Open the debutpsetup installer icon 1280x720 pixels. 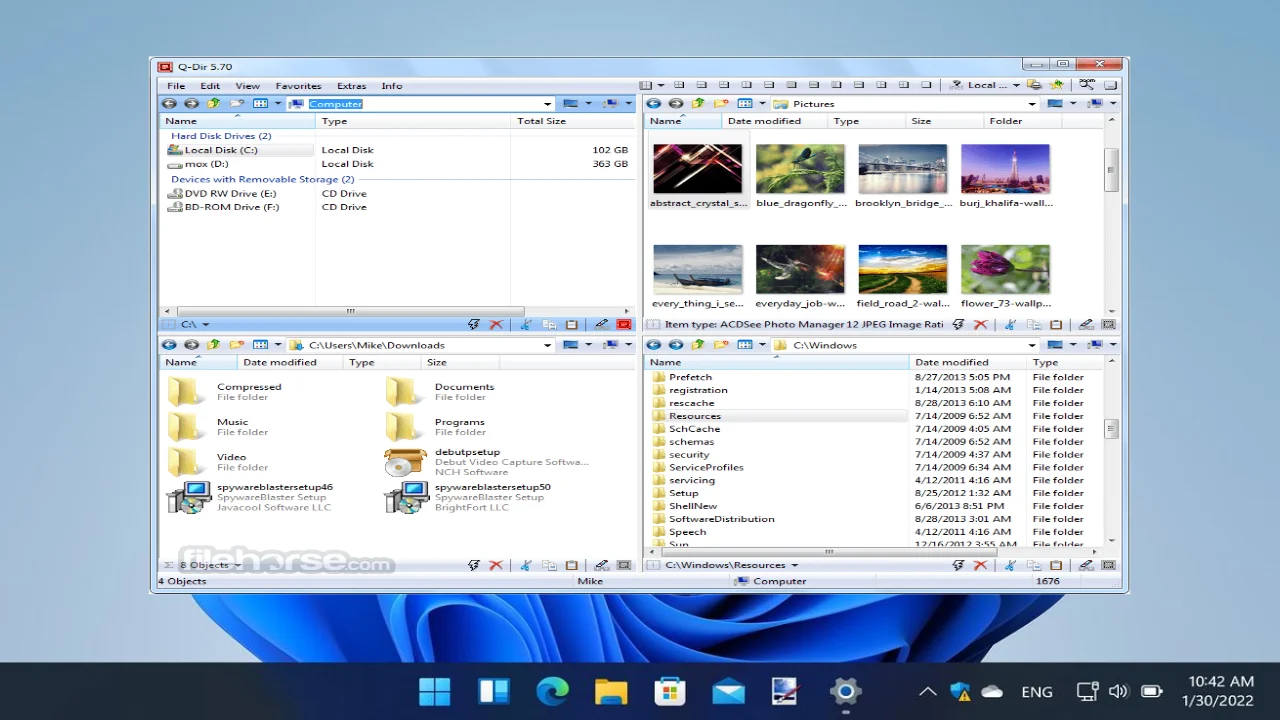coord(406,462)
